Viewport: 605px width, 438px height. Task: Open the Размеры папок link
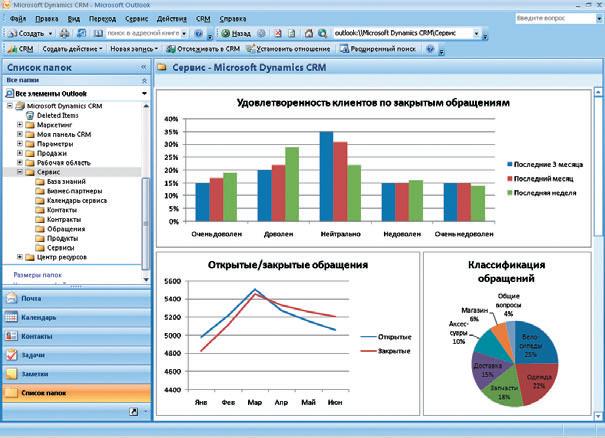pos(37,275)
